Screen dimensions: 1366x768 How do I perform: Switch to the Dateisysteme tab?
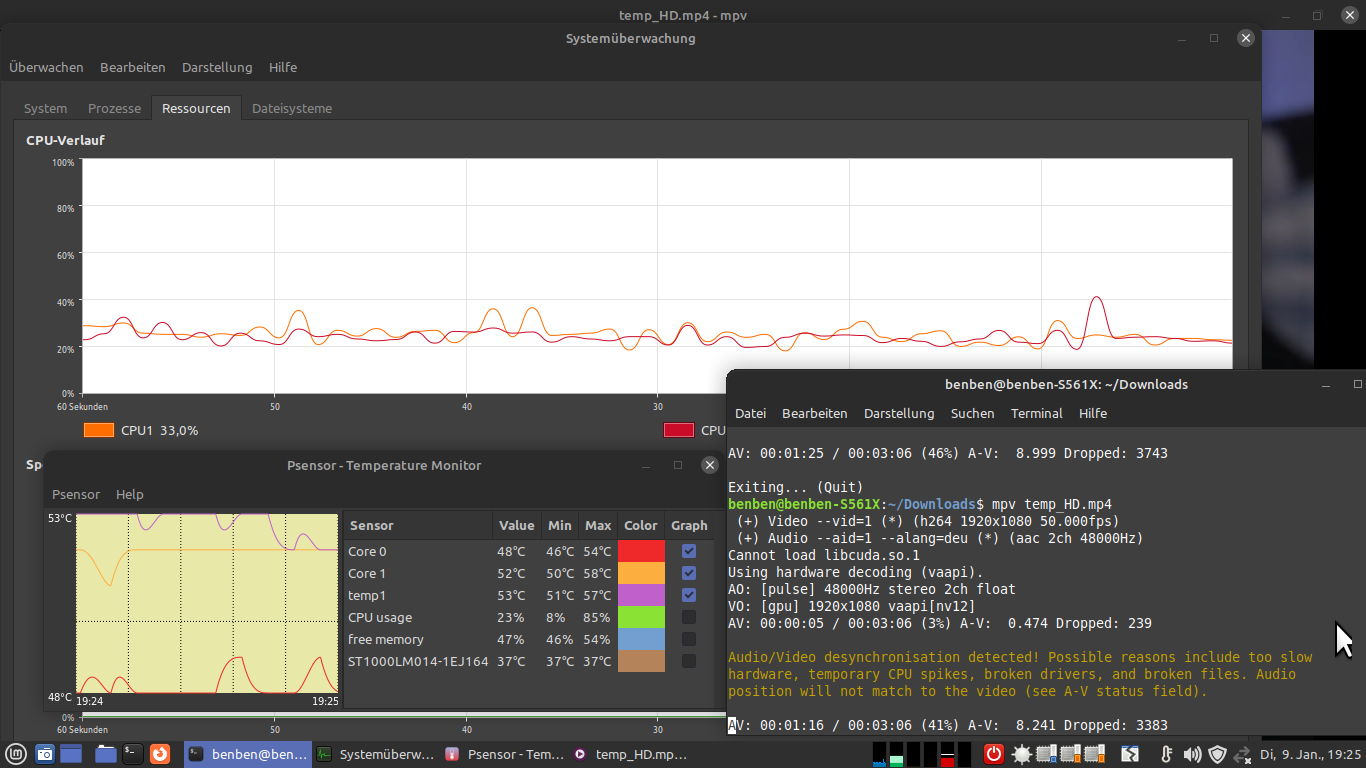point(292,108)
